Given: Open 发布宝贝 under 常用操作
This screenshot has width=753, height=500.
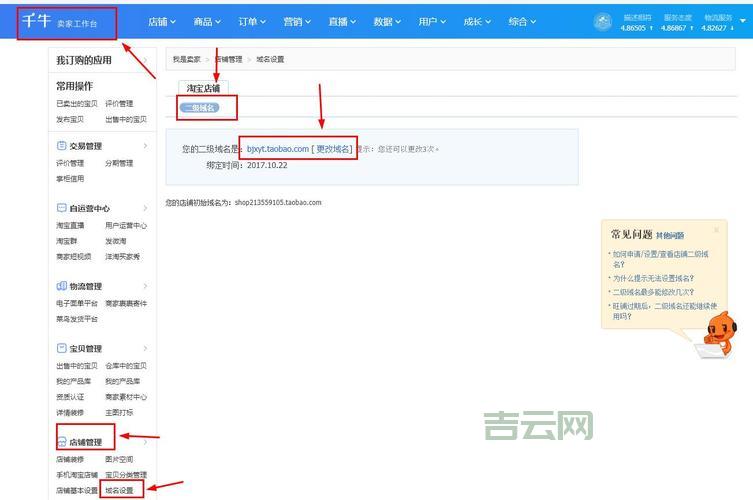Looking at the screenshot, I should coord(70,119).
